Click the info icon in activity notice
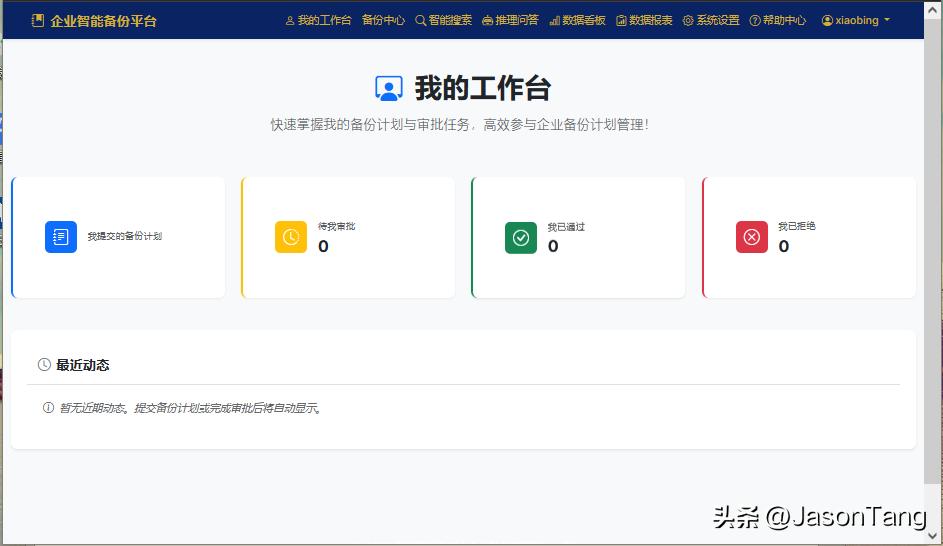 click(x=48, y=408)
